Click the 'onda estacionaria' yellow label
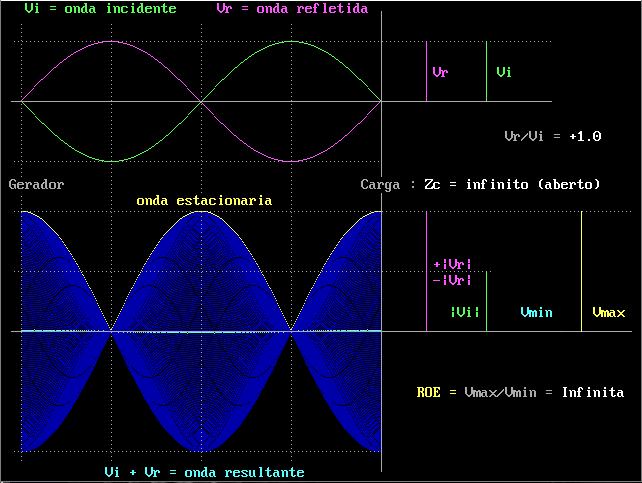Image resolution: width=642 pixels, height=483 pixels. pos(204,201)
